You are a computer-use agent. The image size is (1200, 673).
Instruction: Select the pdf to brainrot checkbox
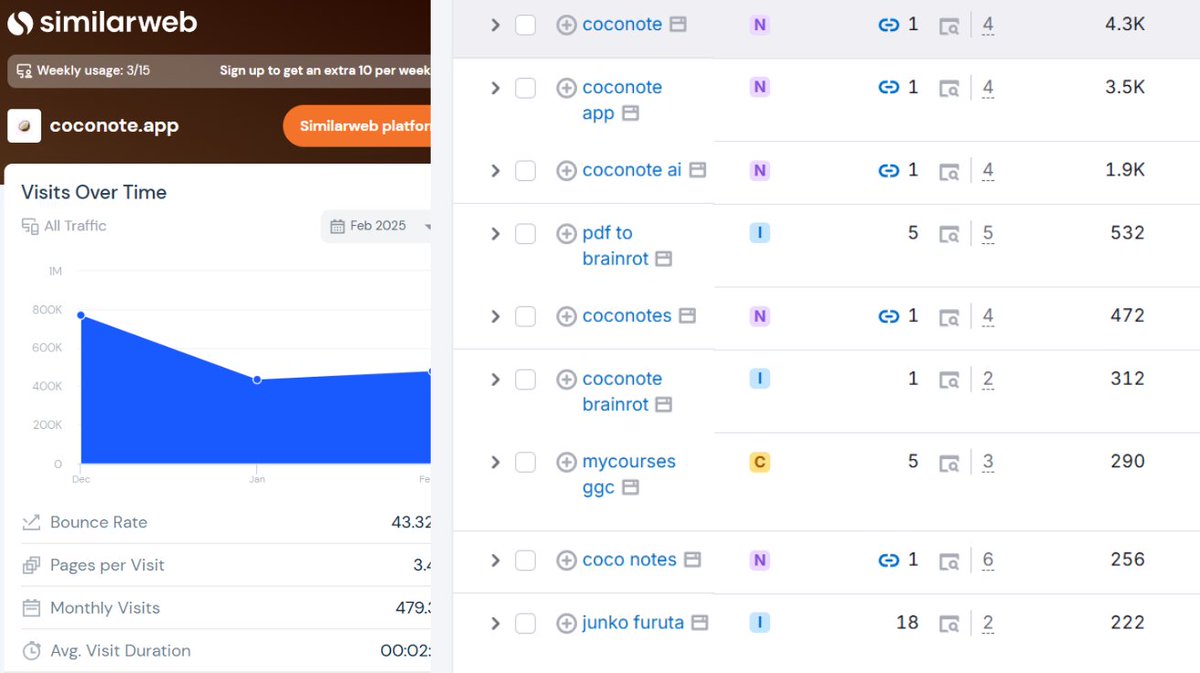point(525,234)
